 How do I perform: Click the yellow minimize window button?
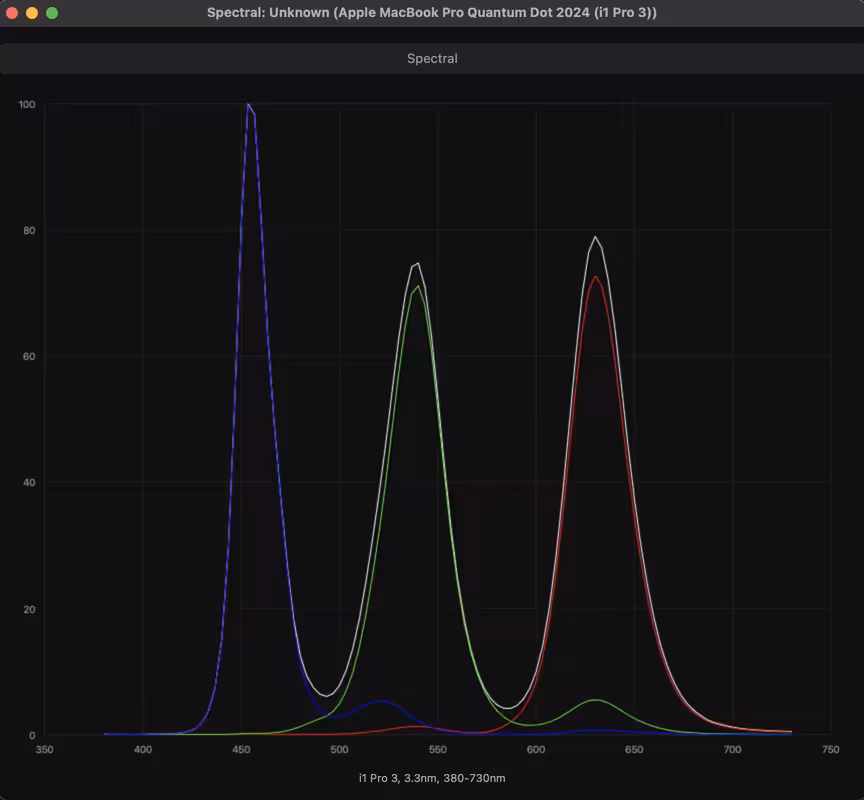coord(32,13)
